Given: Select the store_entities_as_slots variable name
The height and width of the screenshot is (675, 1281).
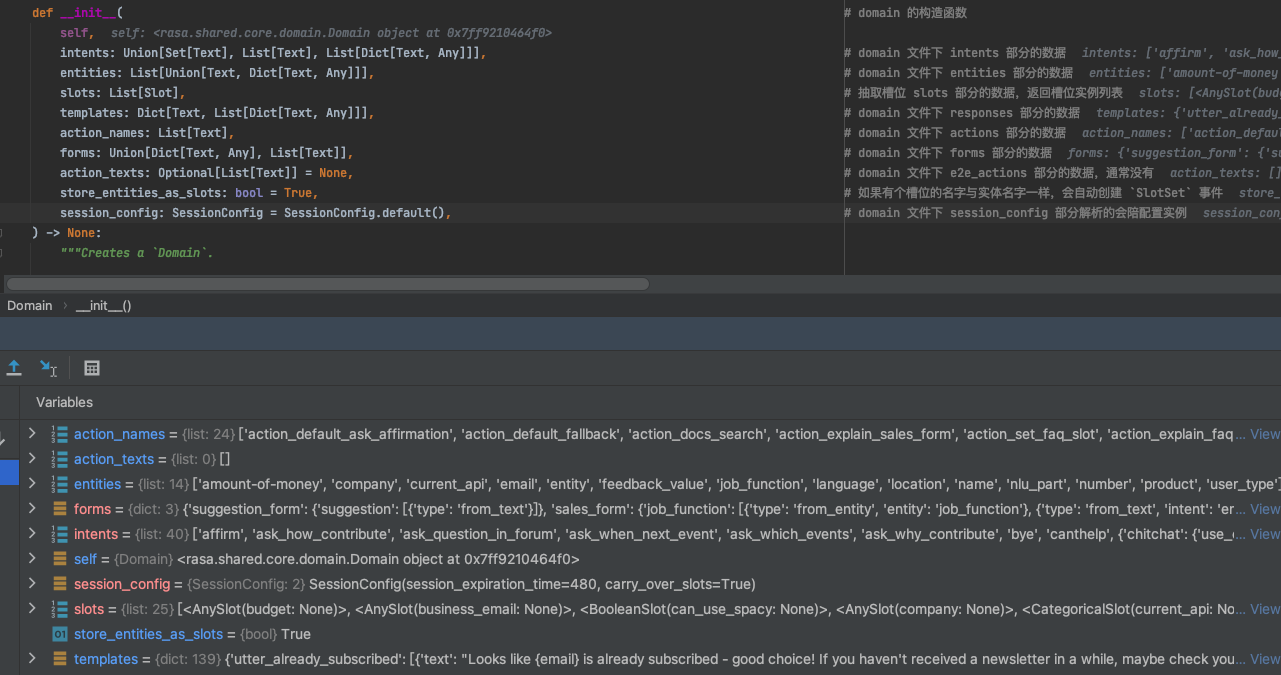Looking at the screenshot, I should pos(149,634).
